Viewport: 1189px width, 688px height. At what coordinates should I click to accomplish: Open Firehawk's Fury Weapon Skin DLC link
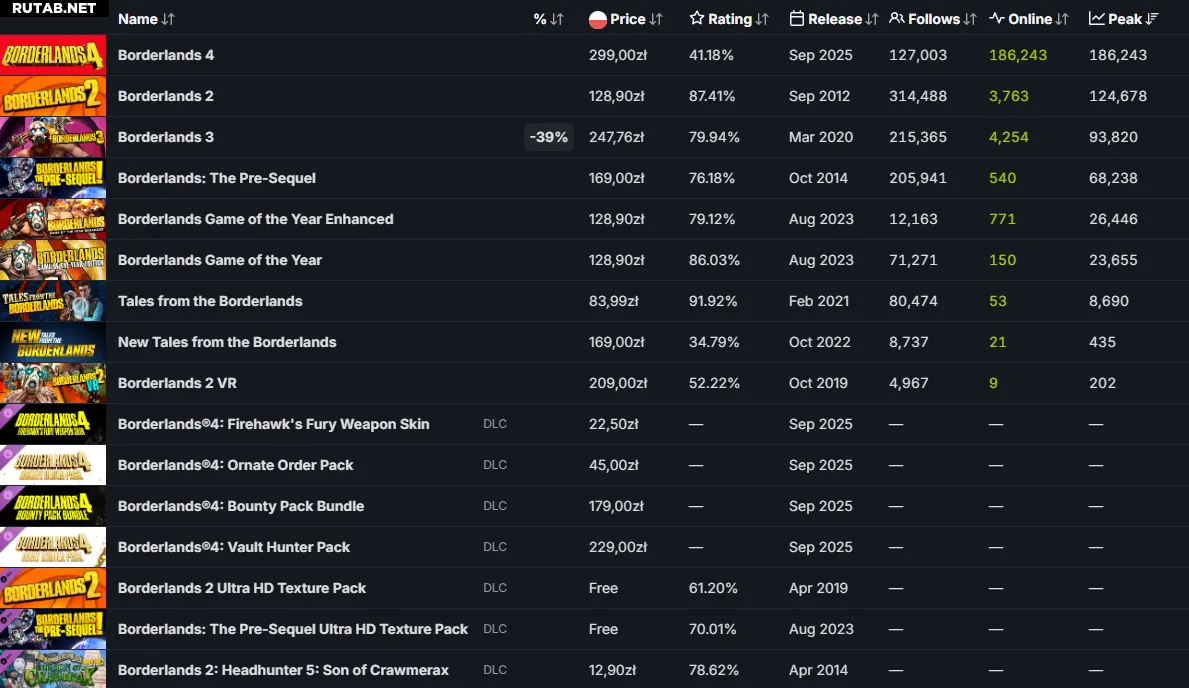point(274,424)
